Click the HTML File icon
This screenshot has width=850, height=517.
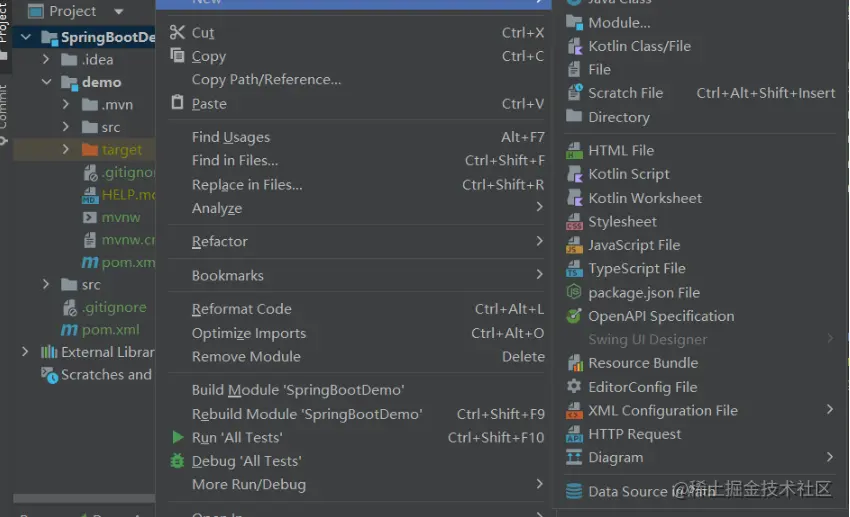[574, 150]
